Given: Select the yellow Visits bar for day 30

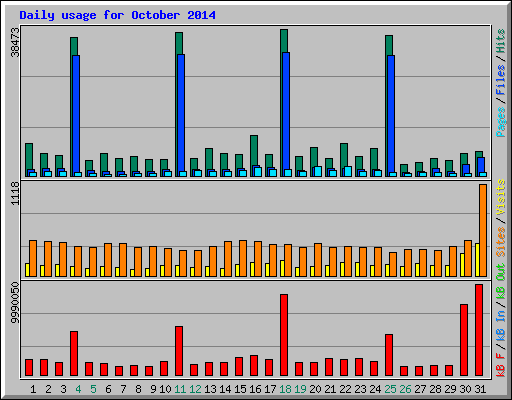Looking at the screenshot, I should point(462,265).
